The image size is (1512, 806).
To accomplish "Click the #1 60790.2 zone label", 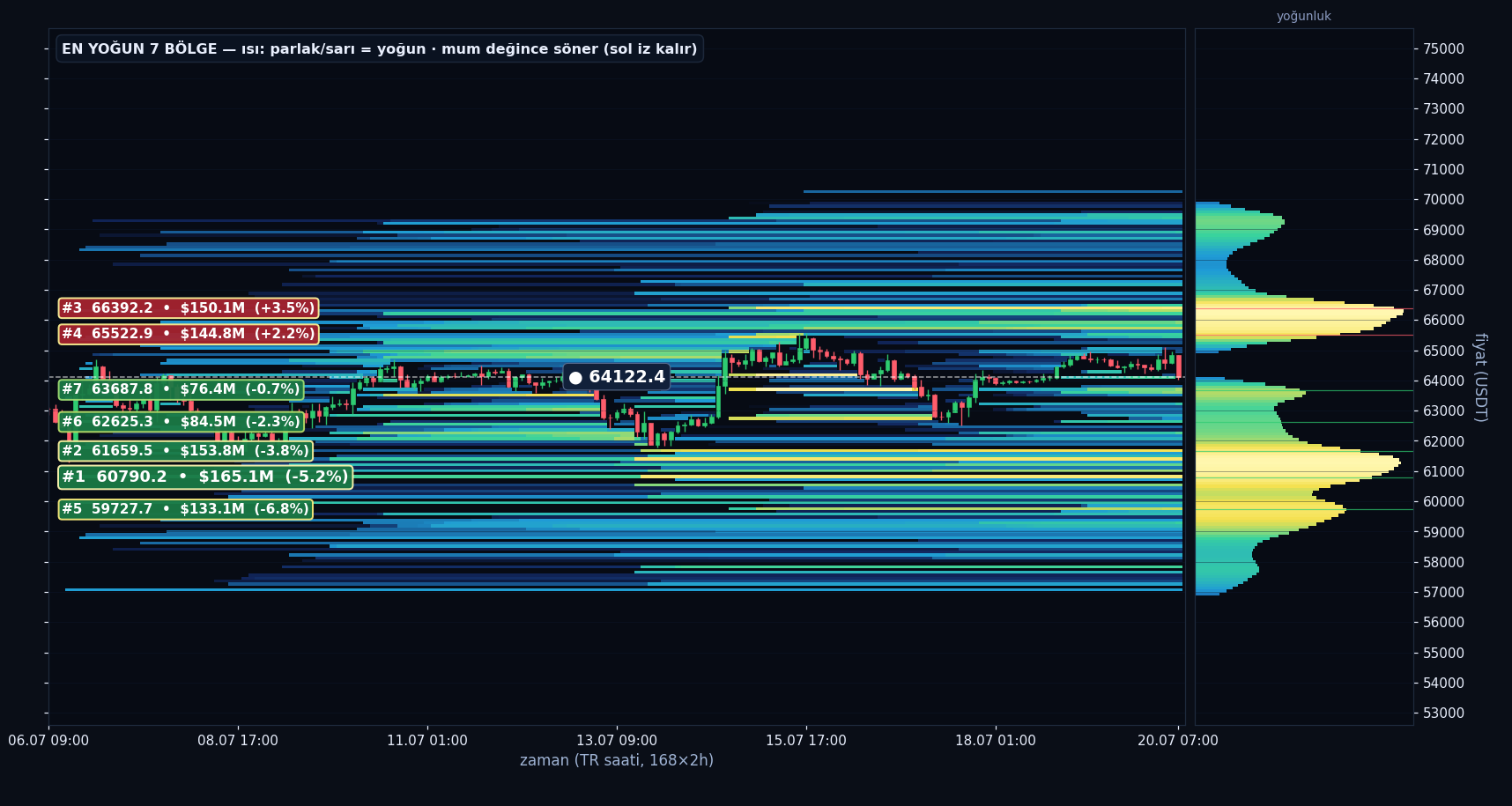I will tap(205, 477).
